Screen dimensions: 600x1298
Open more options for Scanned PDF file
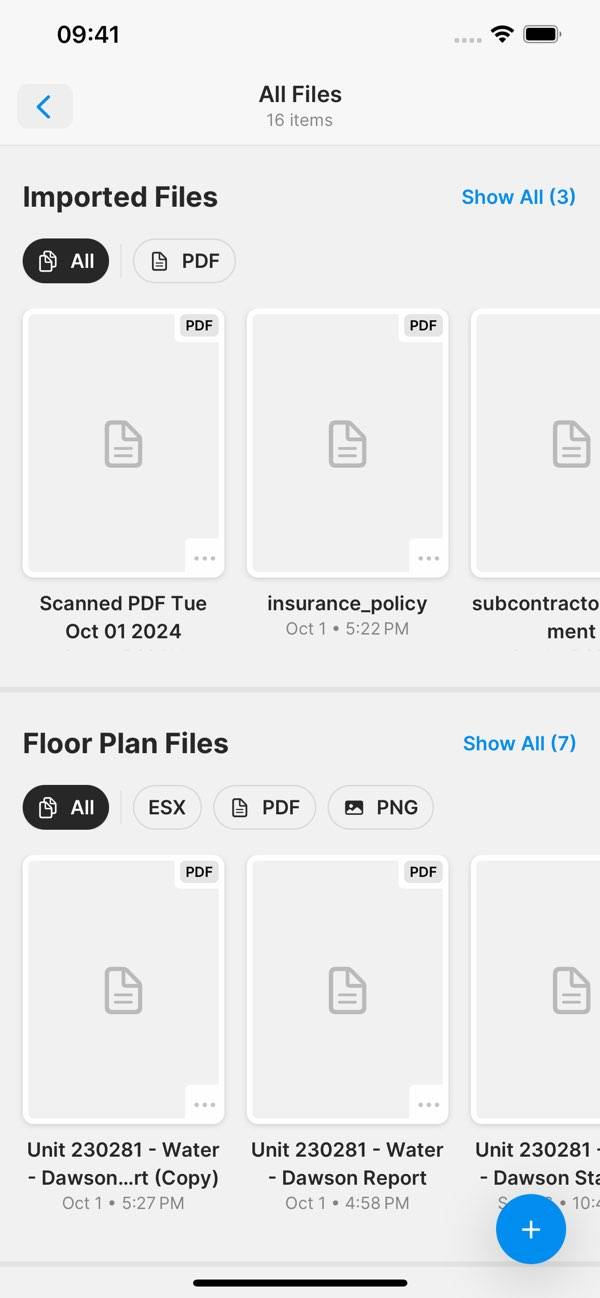[x=204, y=558]
